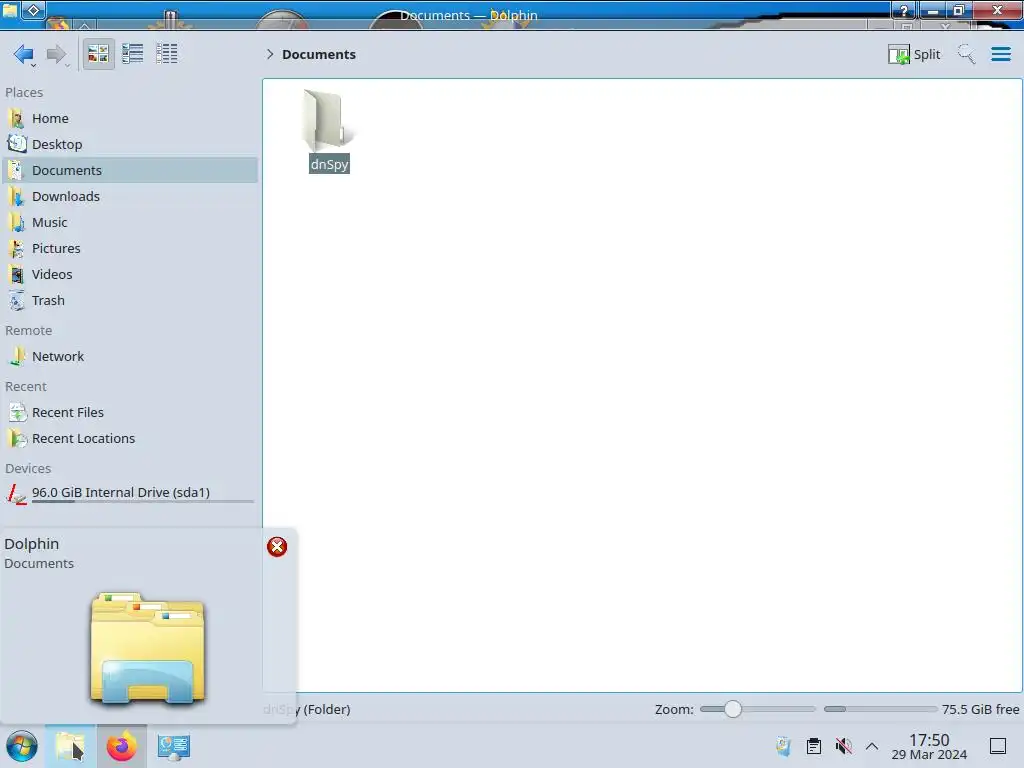Open Trash in Places panel

point(131,300)
